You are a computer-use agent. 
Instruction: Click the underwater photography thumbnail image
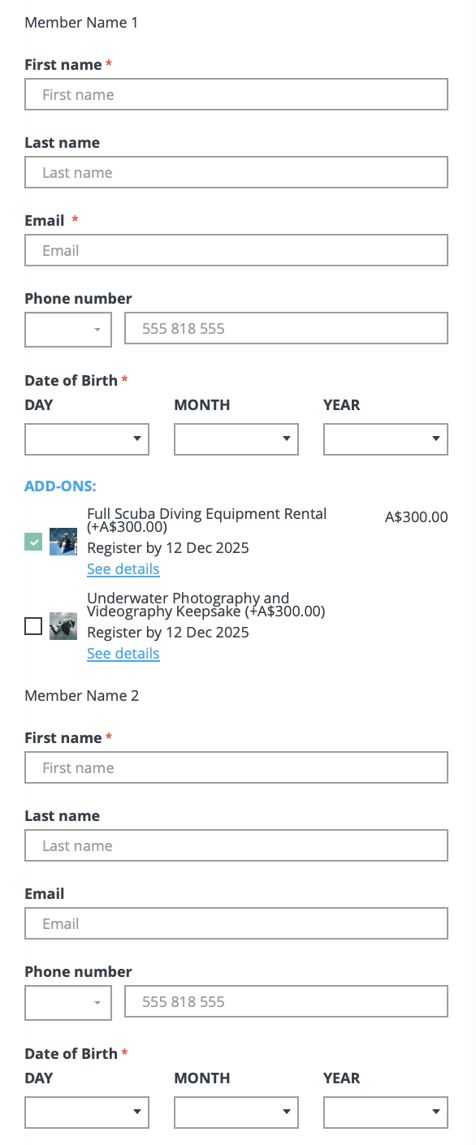(64, 626)
